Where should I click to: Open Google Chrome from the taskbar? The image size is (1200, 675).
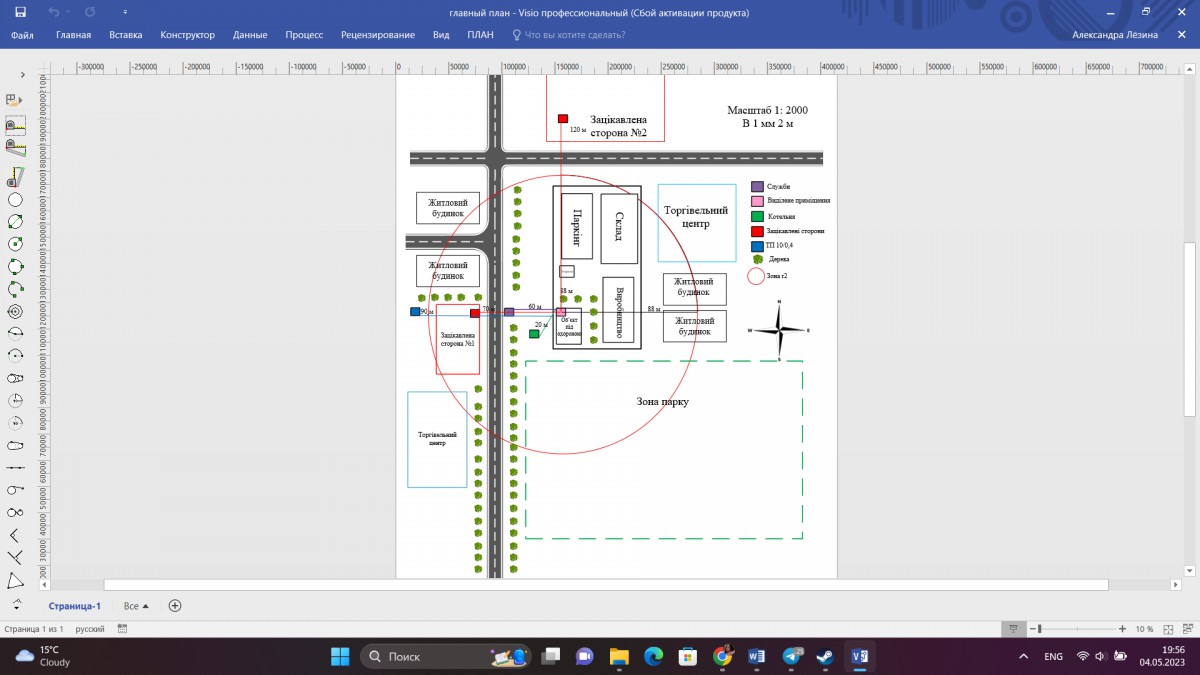[722, 657]
